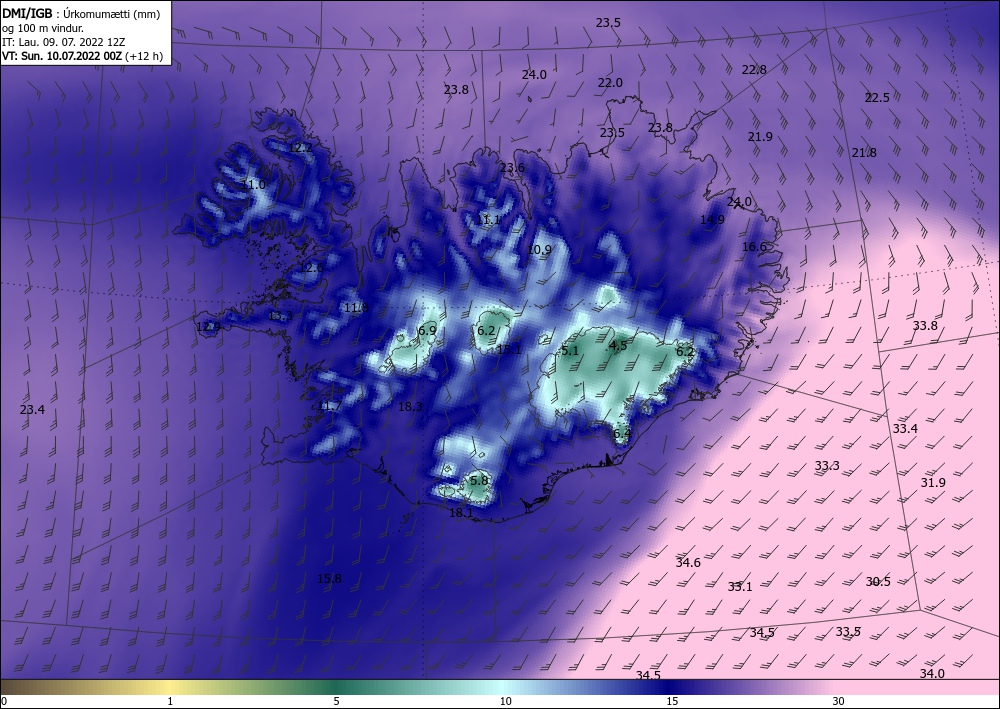Click the 34.6 value on the map
Screen dimensions: 1000x709
tap(688, 562)
